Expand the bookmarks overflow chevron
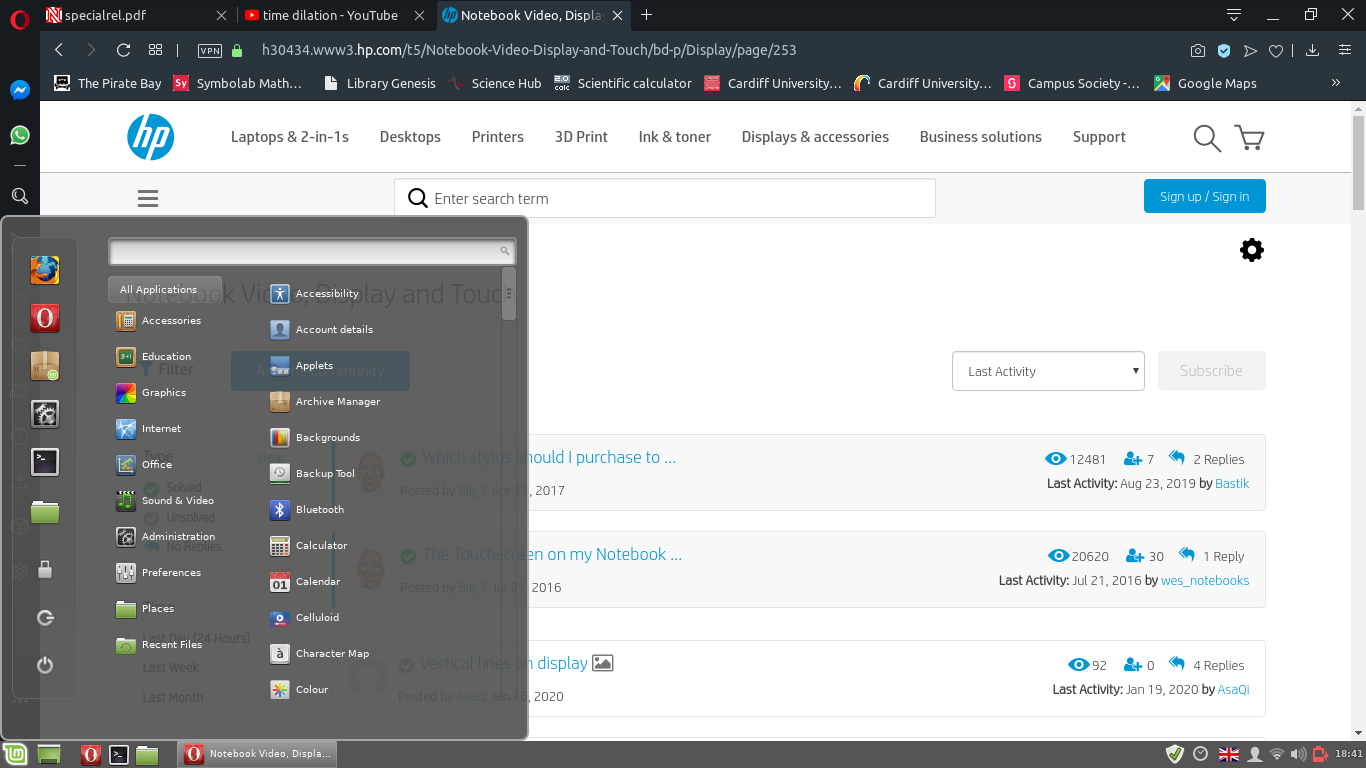This screenshot has width=1366, height=768. (x=1336, y=84)
